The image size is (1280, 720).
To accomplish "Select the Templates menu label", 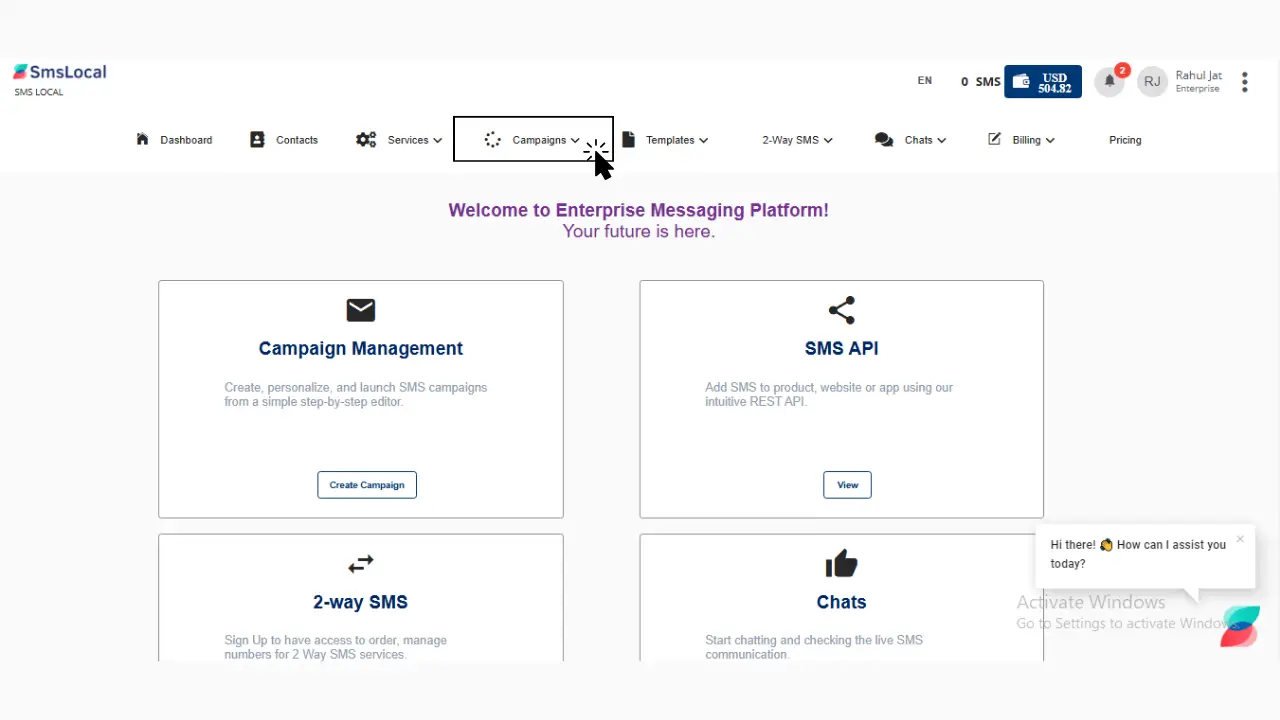I will click(x=670, y=140).
